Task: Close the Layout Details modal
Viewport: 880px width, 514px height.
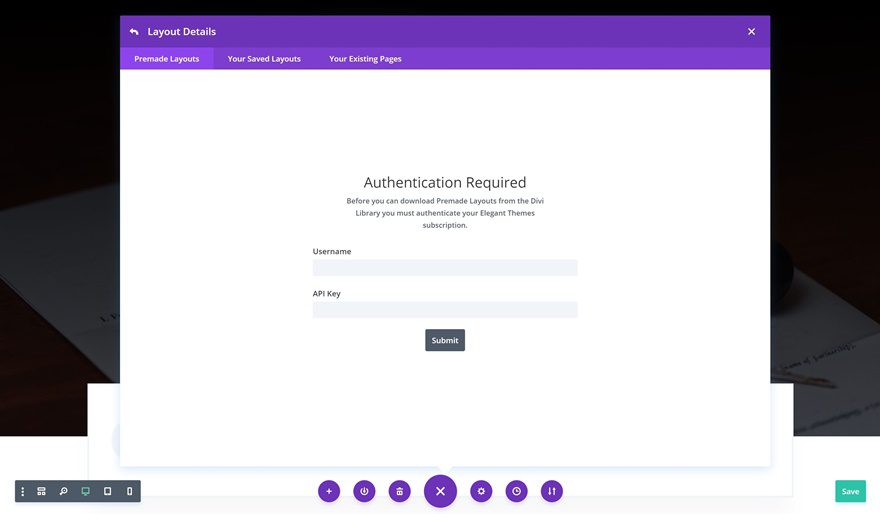Action: pyautogui.click(x=751, y=32)
